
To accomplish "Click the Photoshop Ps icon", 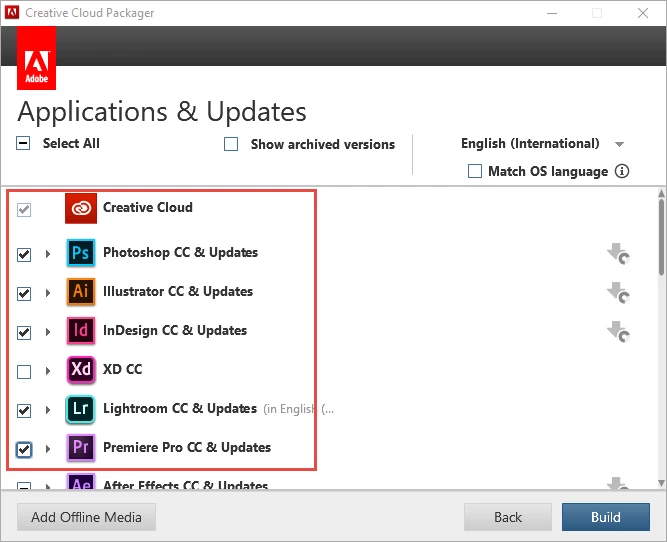I will pyautogui.click(x=81, y=253).
